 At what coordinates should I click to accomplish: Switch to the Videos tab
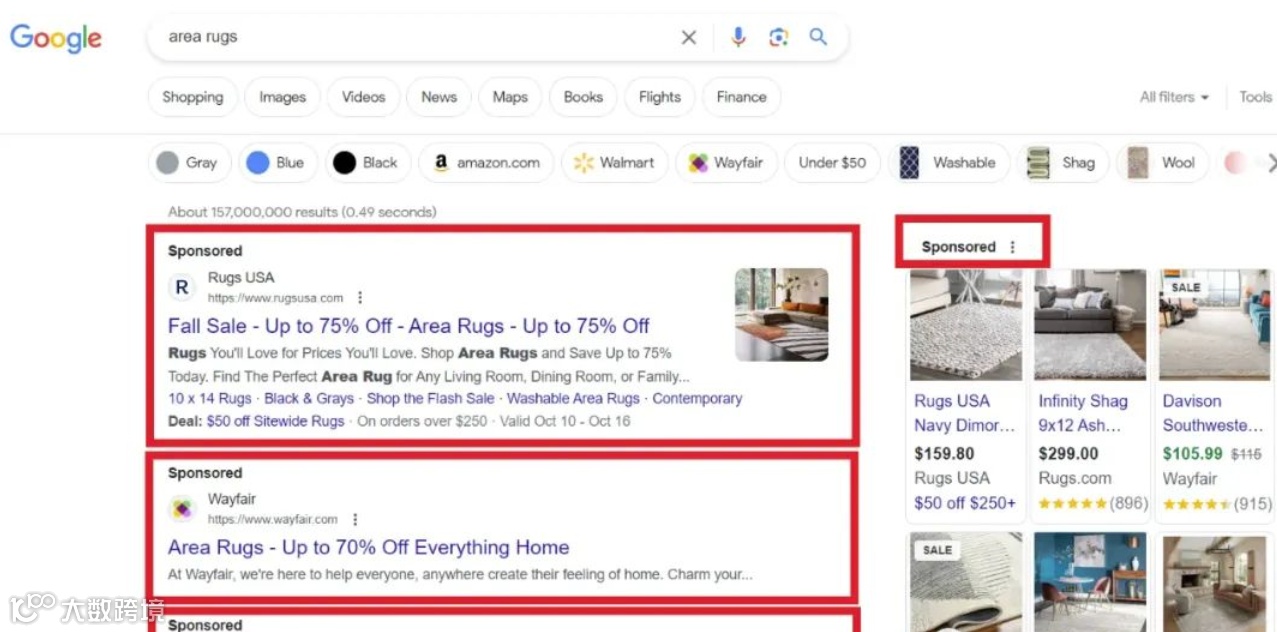[x=363, y=97]
